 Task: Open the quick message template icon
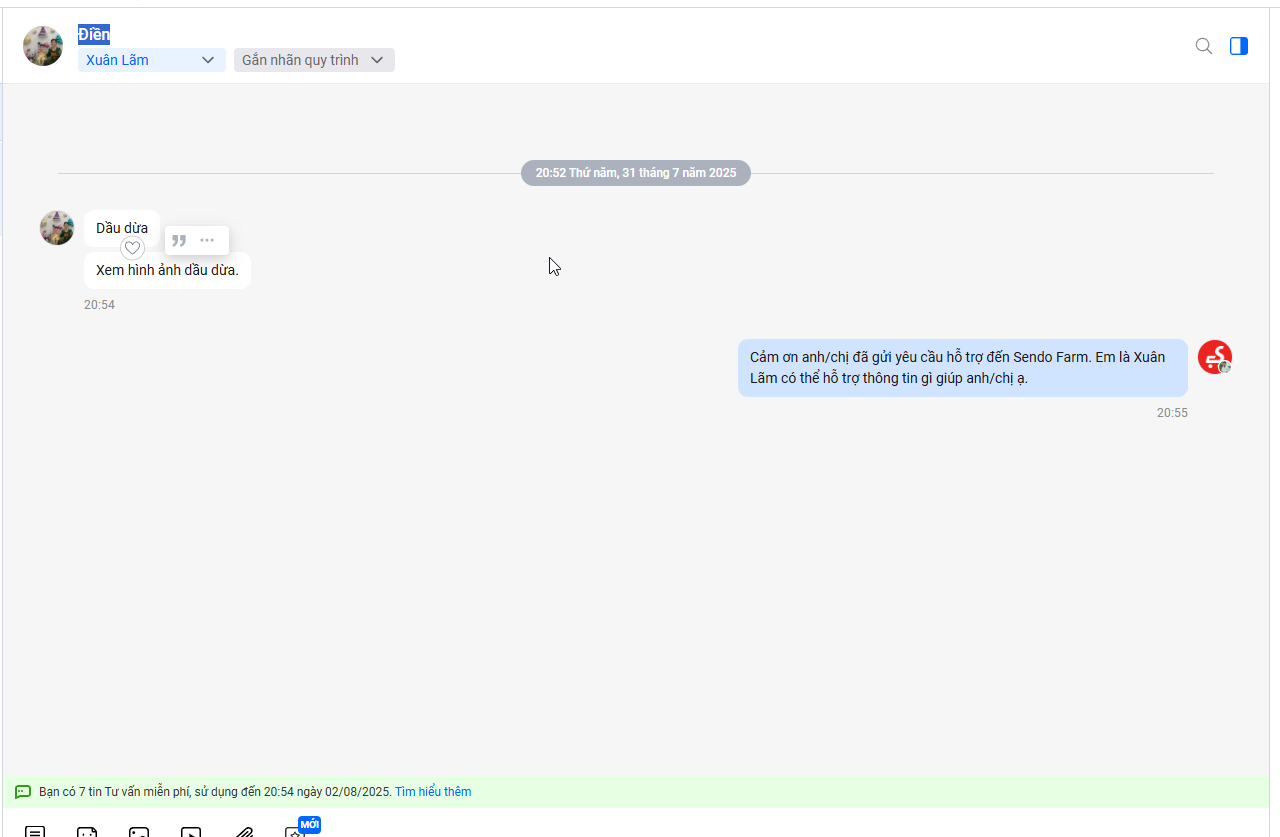click(x=35, y=832)
